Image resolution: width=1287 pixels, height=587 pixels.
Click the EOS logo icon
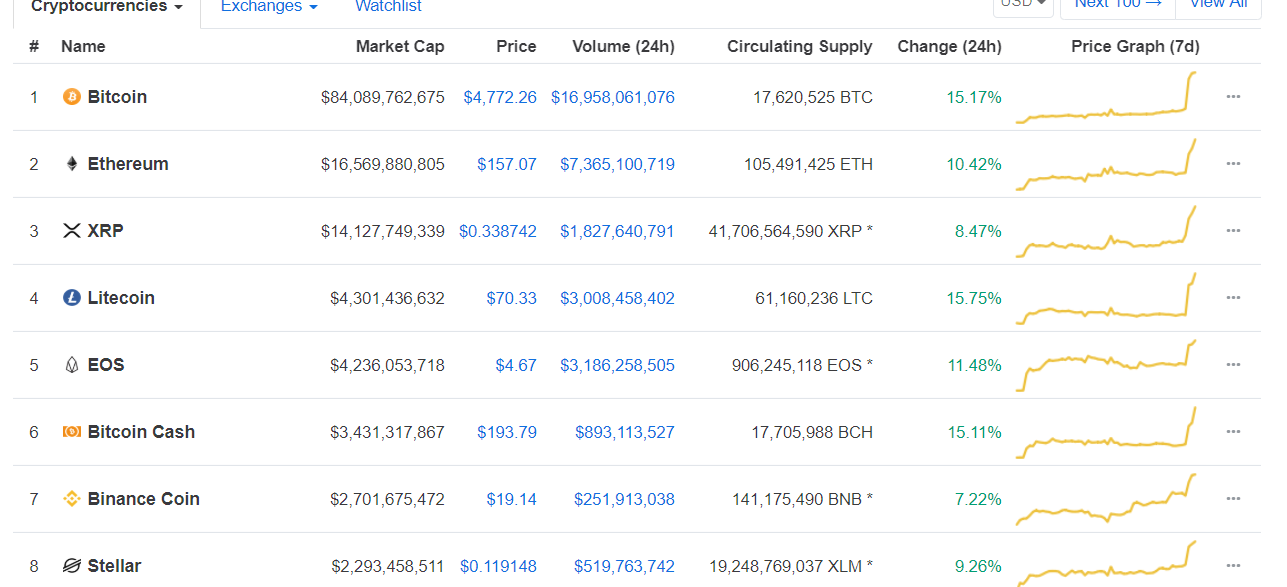(x=71, y=365)
